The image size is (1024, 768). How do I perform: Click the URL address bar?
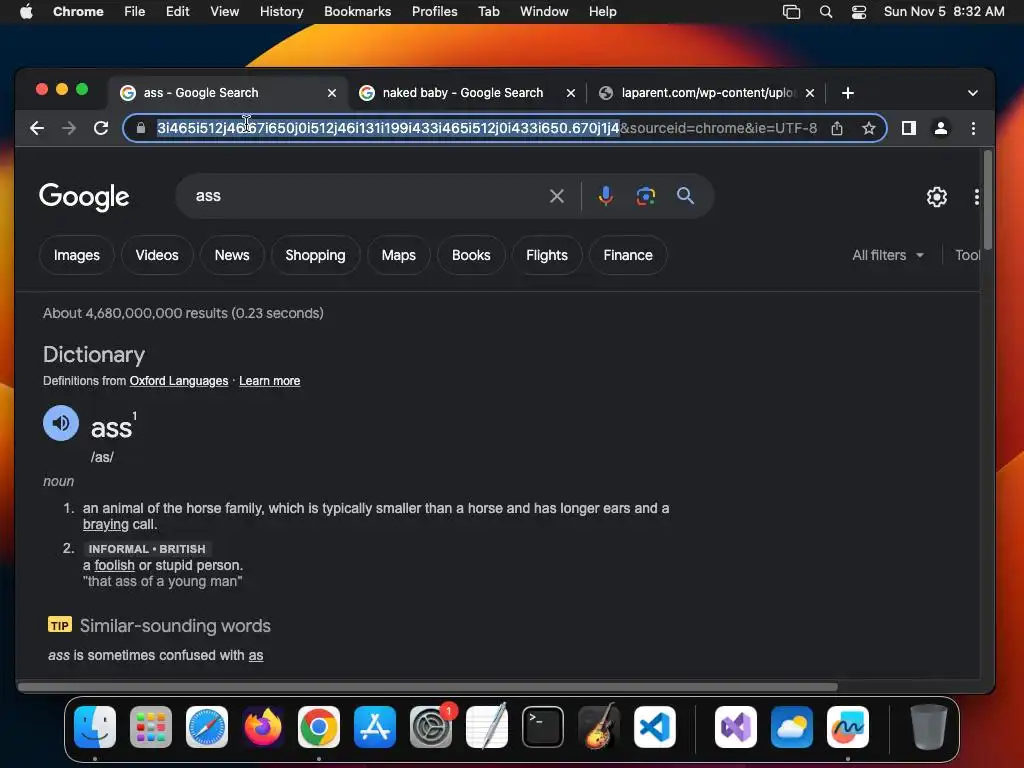tap(487, 128)
